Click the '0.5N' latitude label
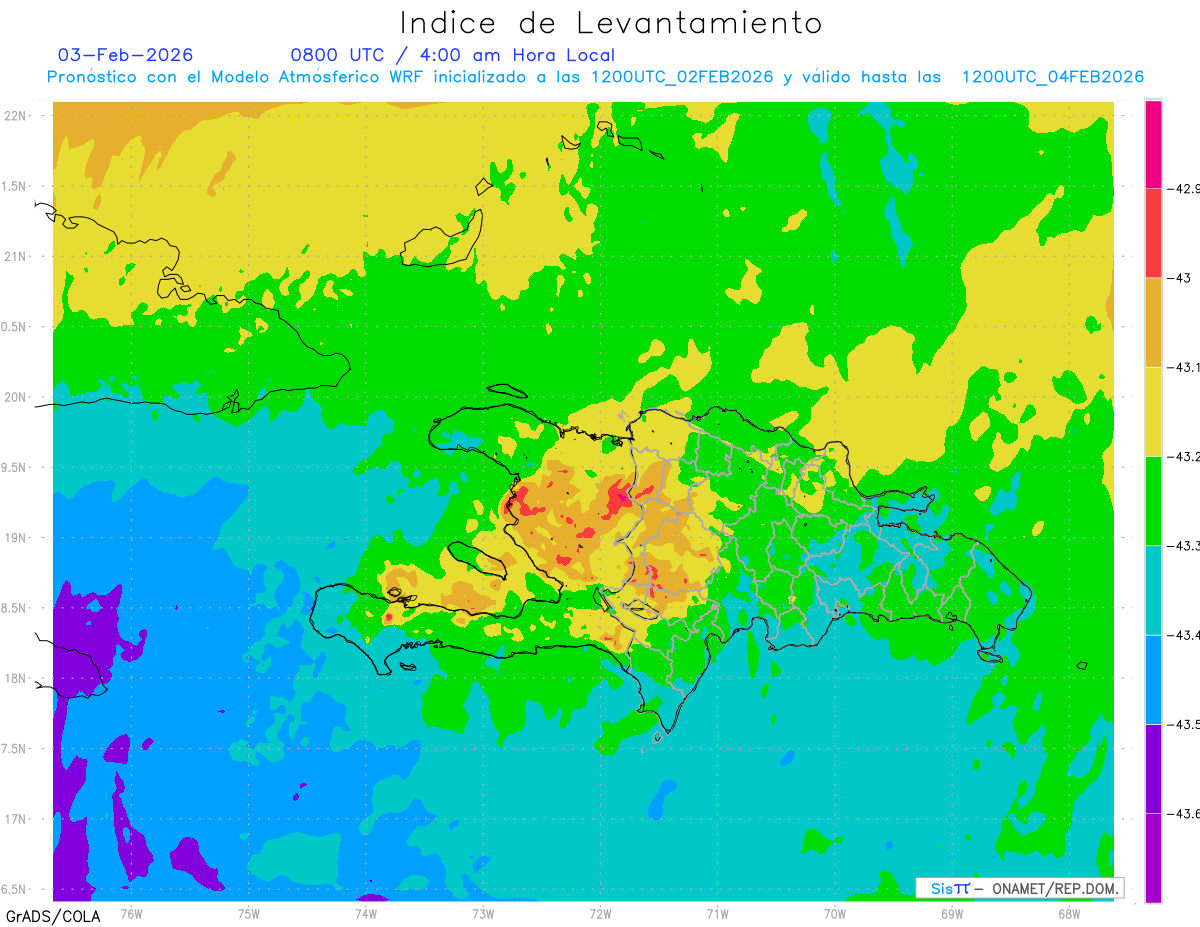This screenshot has width=1200, height=927. click(x=15, y=327)
